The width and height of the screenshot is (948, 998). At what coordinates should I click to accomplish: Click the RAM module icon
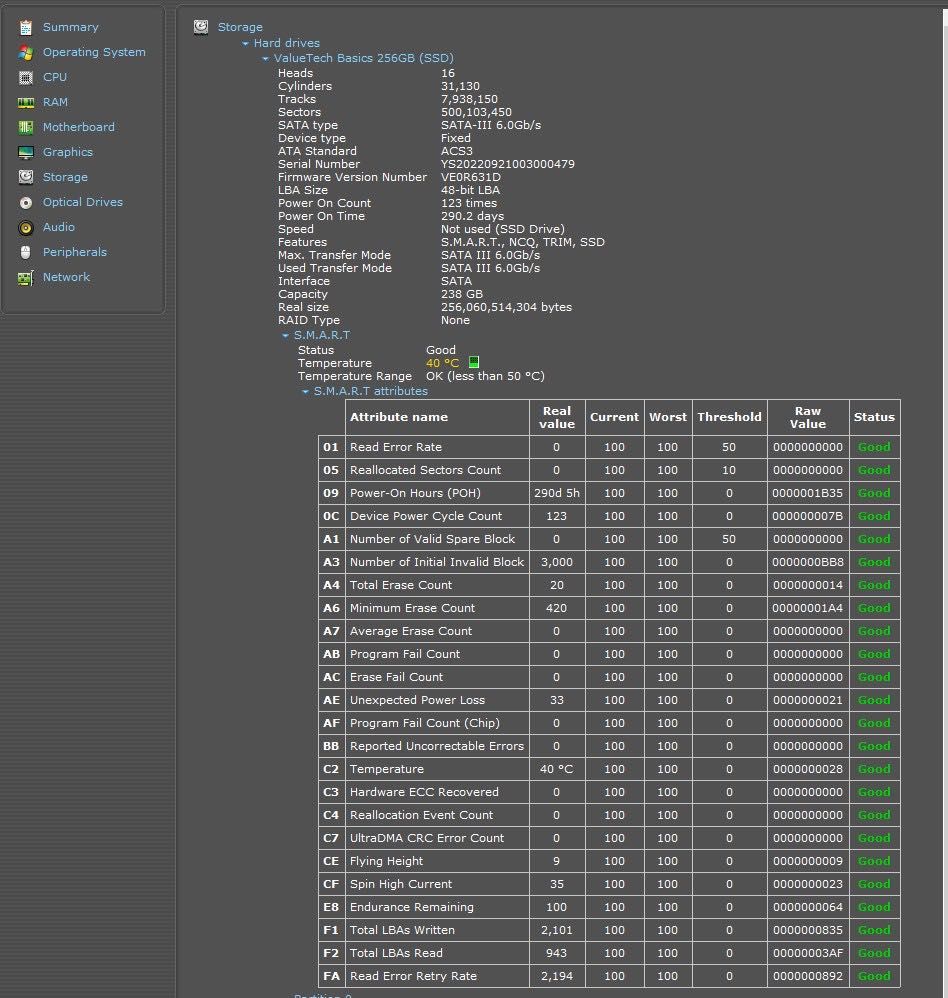pyautogui.click(x=25, y=102)
